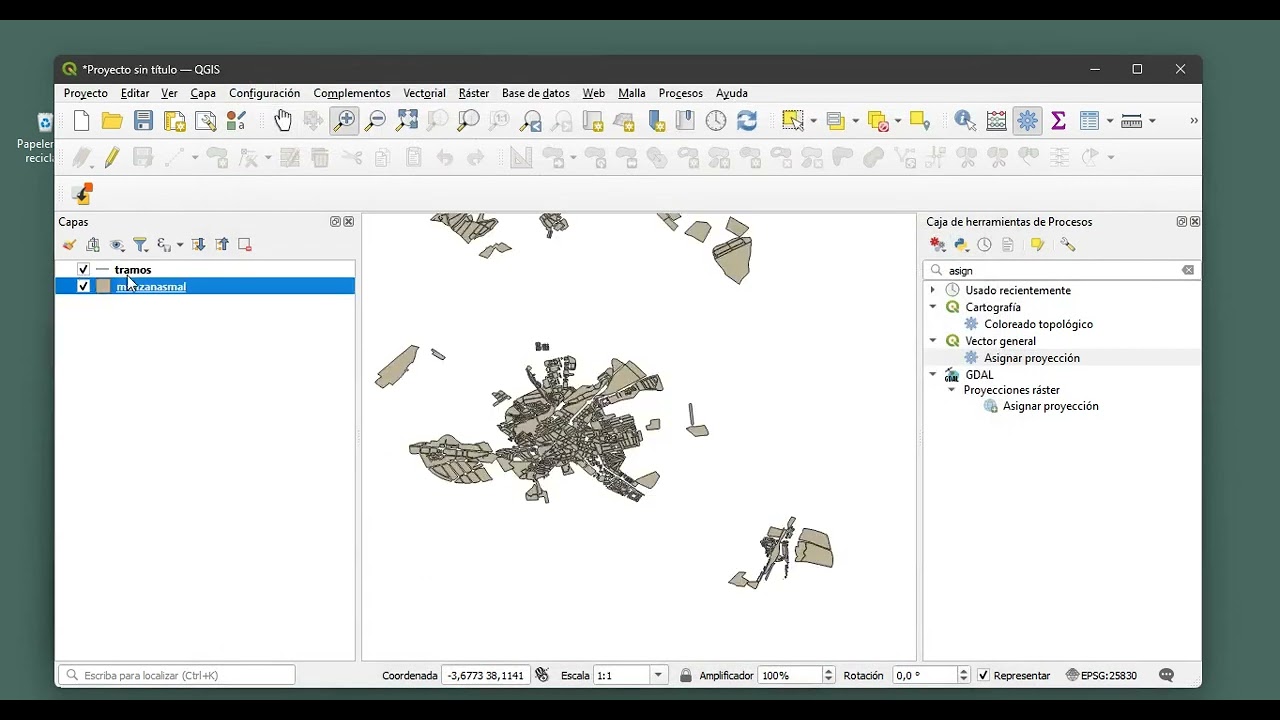The image size is (1280, 720).
Task: Open the Procesos menu
Action: (681, 93)
